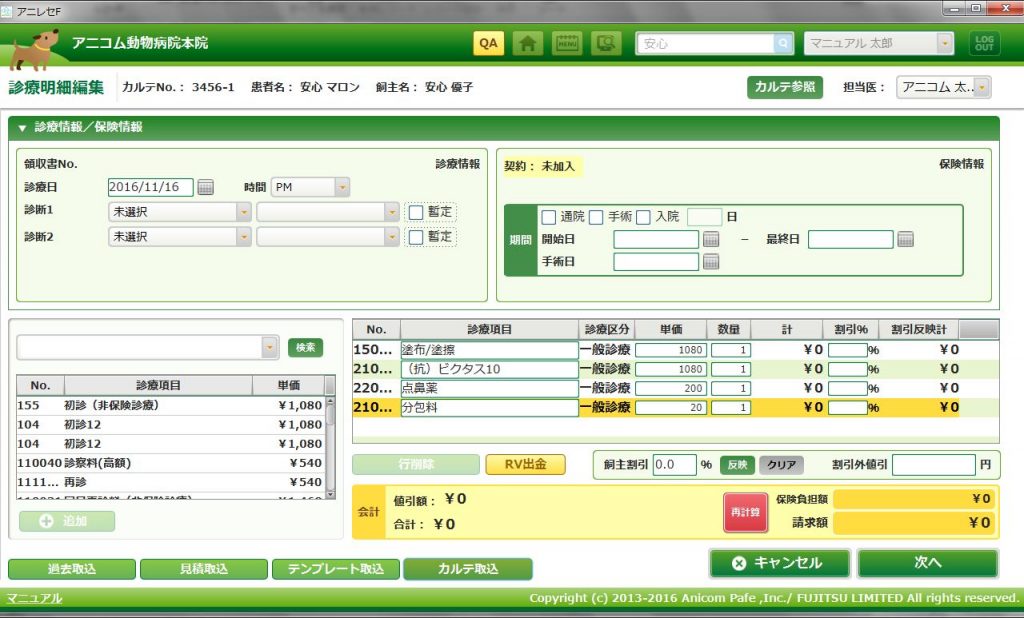
Task: Click the 過去取込 button
Action: pyautogui.click(x=72, y=569)
